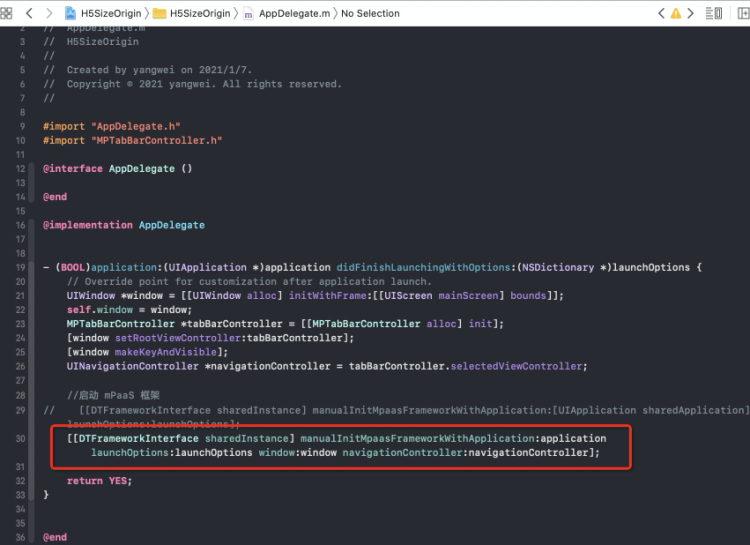Add a new editor pane on right
The image size is (750, 545).
[x=743, y=13]
